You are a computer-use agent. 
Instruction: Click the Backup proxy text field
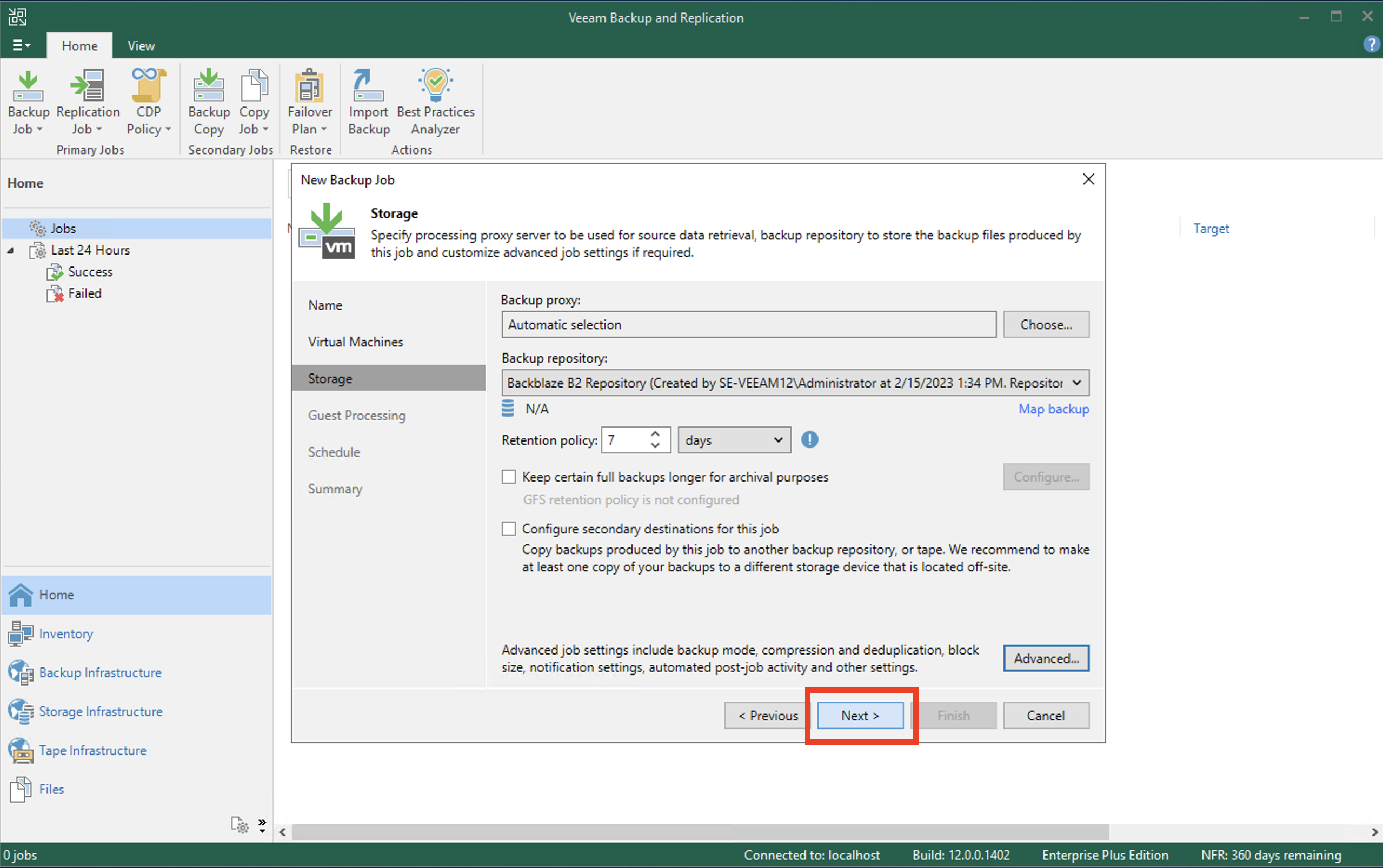749,325
